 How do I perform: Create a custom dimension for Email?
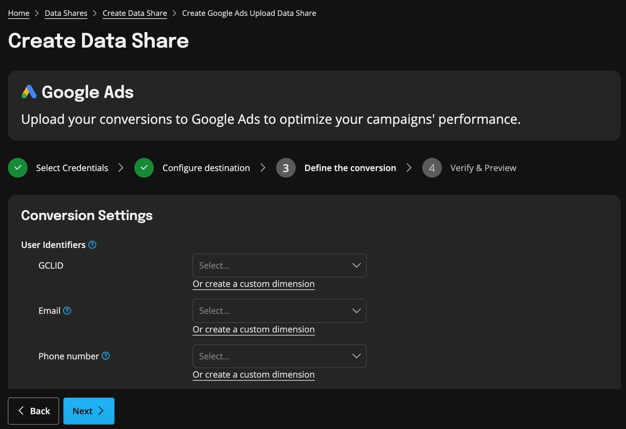pos(253,329)
